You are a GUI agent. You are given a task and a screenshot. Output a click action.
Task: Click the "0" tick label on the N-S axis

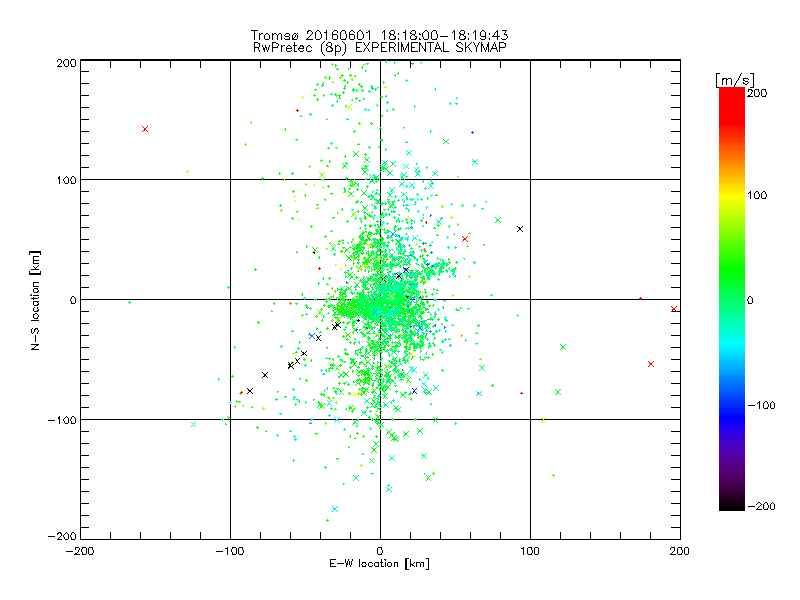click(x=73, y=300)
